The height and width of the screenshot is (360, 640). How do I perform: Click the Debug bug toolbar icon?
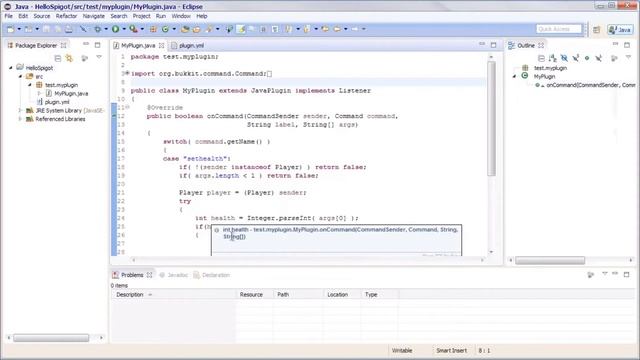pyautogui.click(x=98, y=29)
